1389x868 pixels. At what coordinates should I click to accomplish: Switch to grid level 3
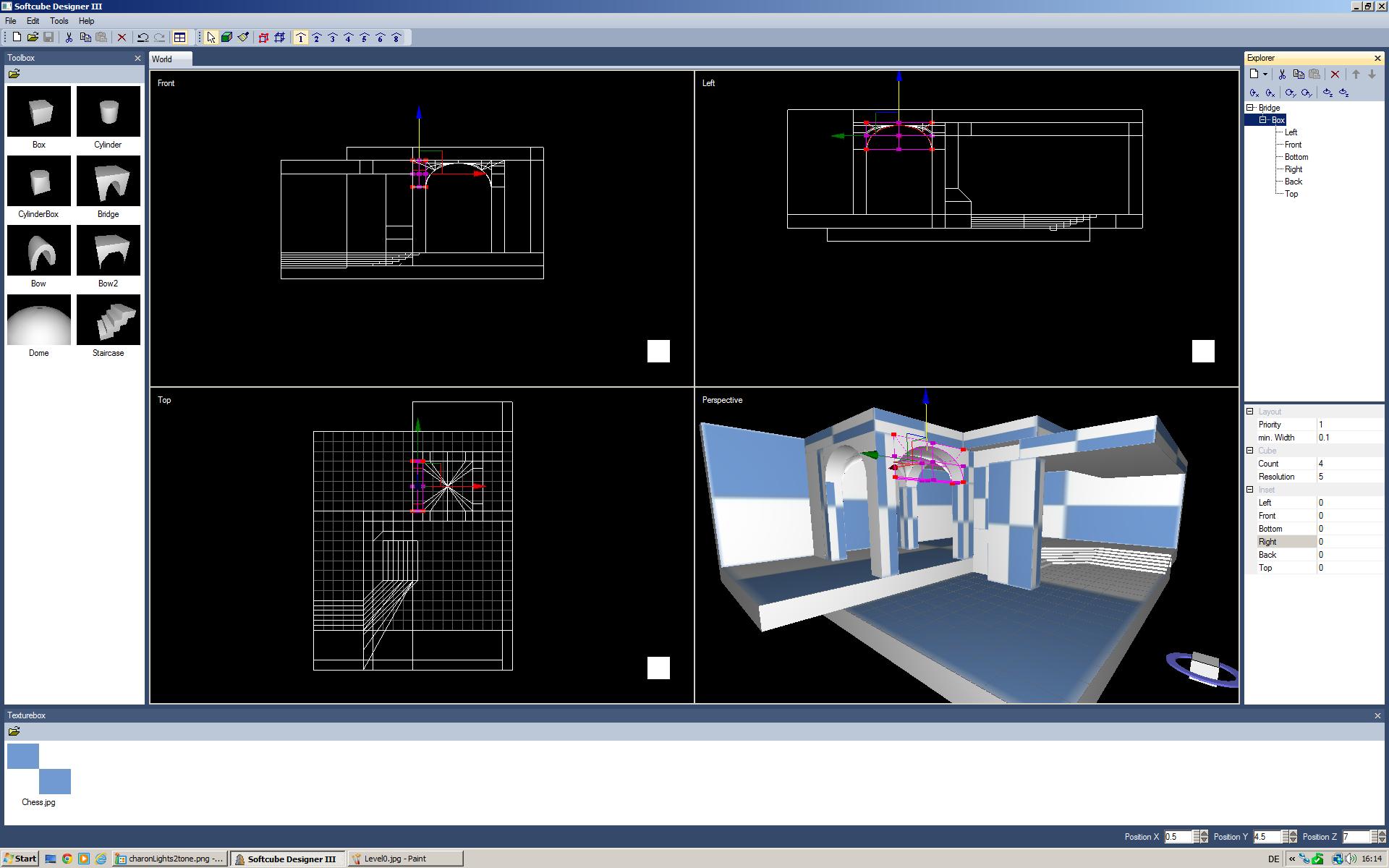click(x=332, y=38)
